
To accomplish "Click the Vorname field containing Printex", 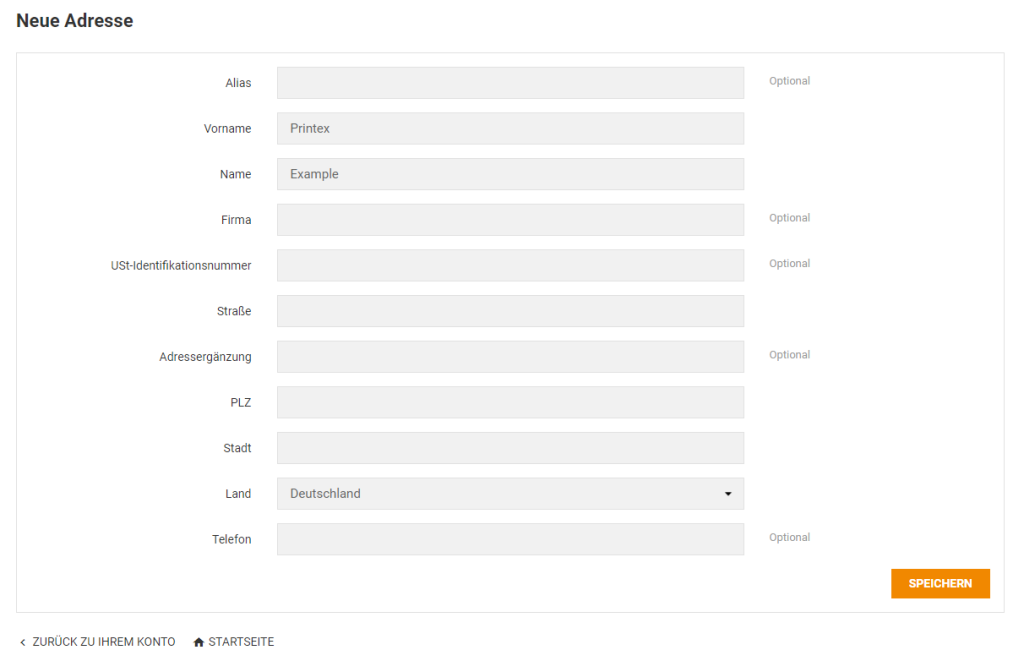I will click(510, 129).
